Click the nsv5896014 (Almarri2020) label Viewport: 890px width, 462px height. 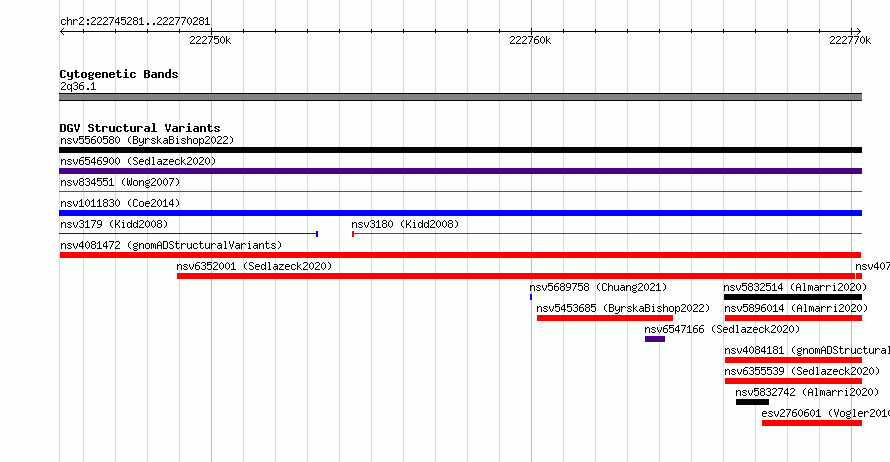click(796, 308)
